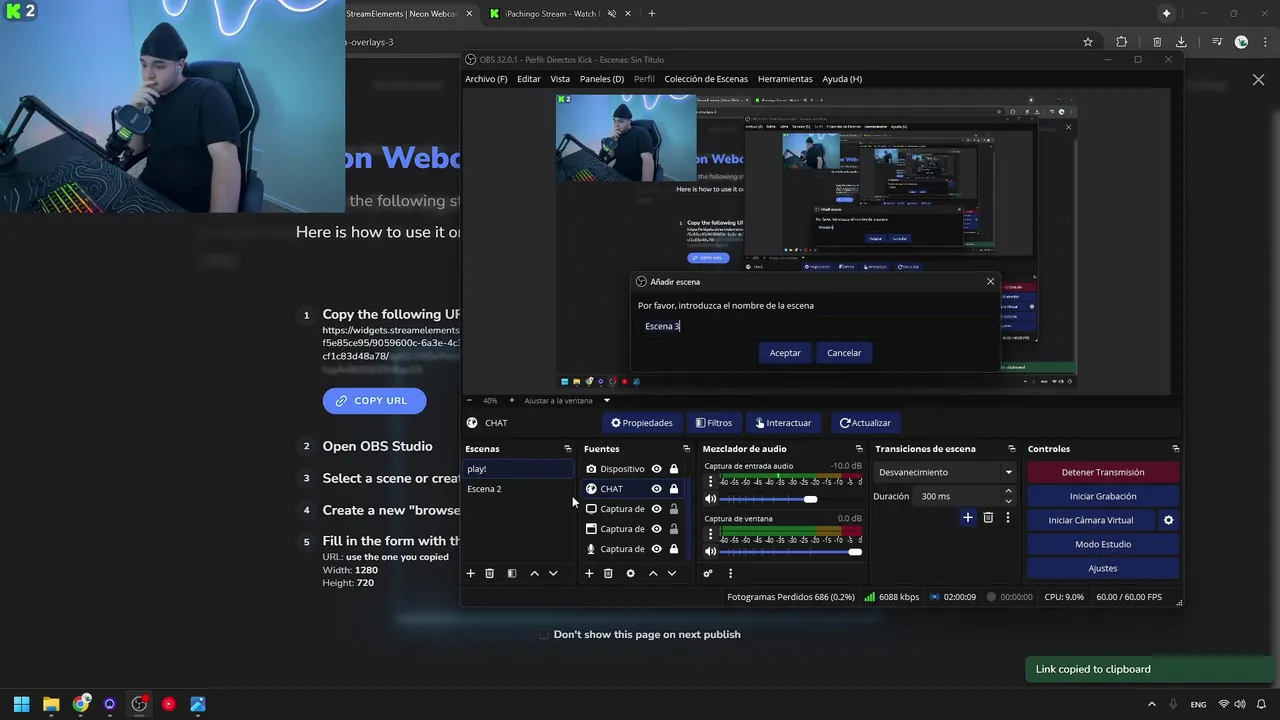The height and width of the screenshot is (720, 1280).
Task: Undock the Fuentes panel icon
Action: (x=686, y=449)
